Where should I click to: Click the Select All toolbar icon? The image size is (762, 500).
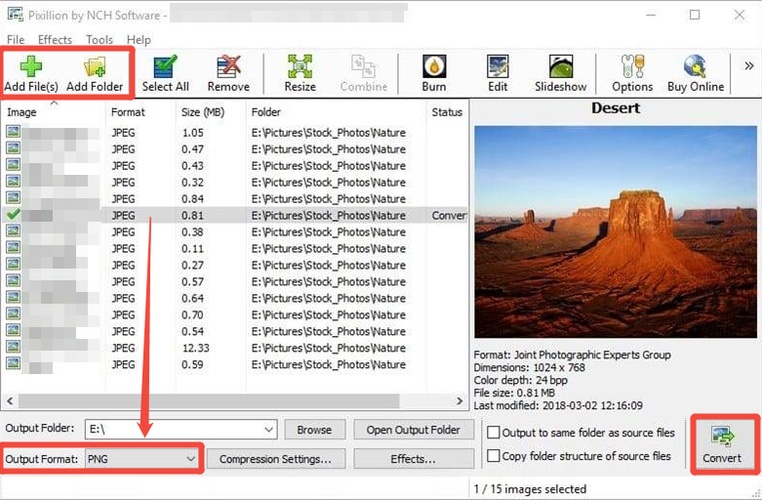165,73
